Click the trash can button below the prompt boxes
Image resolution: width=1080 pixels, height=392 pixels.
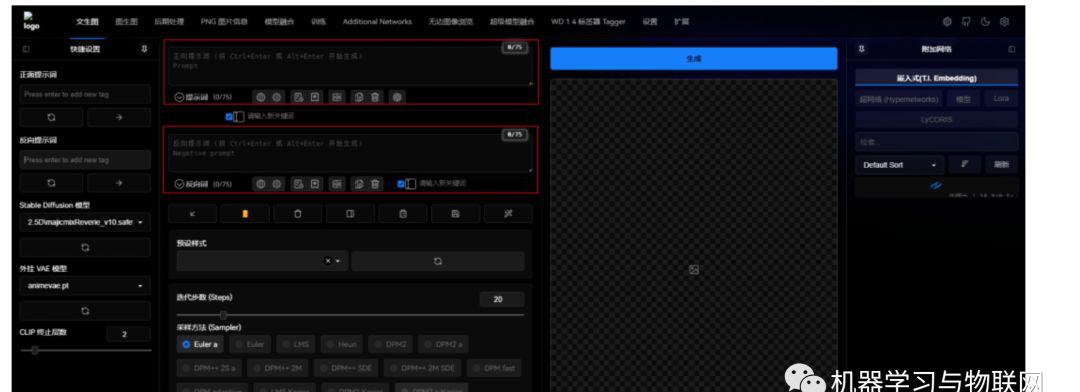click(x=298, y=214)
